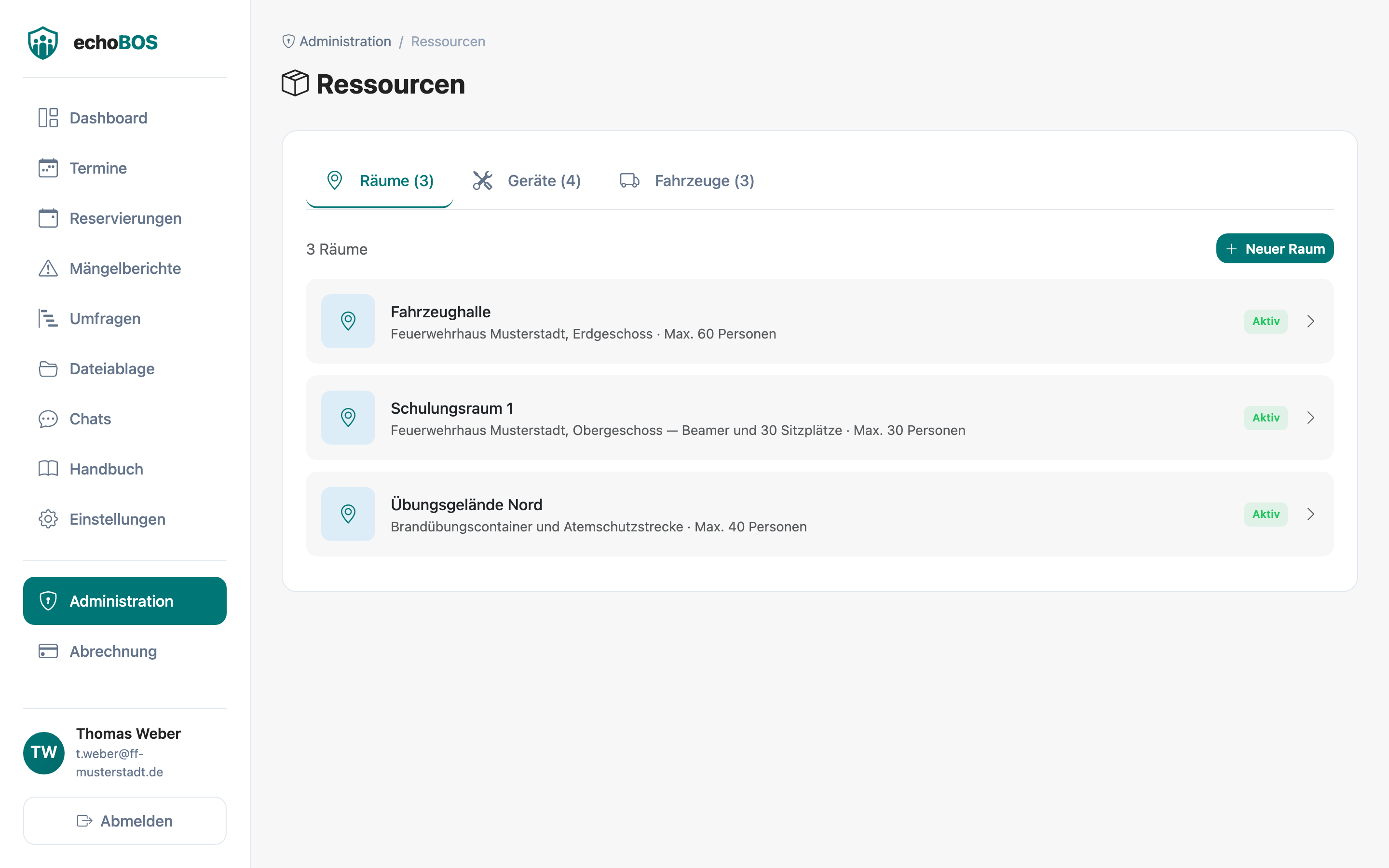
Task: Click the Abmelden logout arrow icon
Action: coord(84,821)
